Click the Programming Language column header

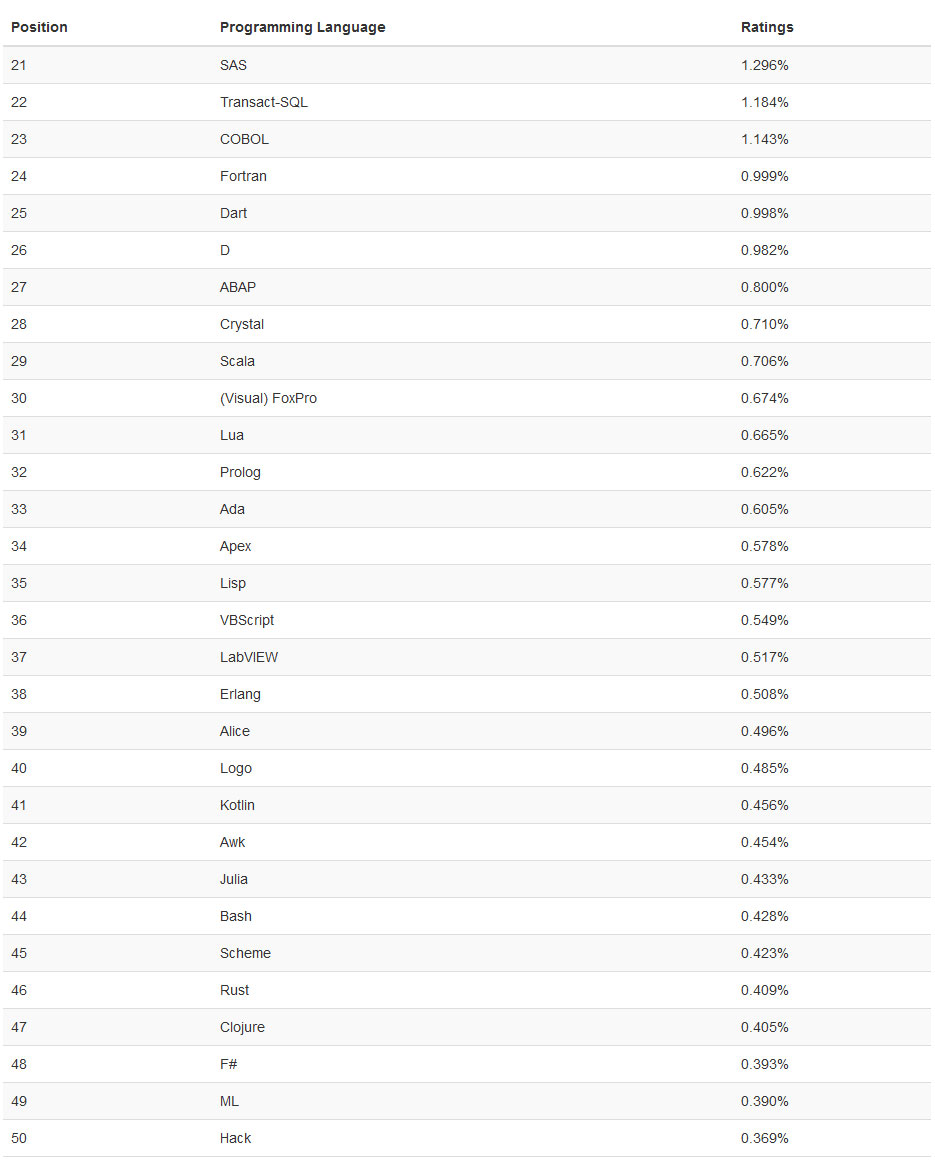tap(302, 27)
